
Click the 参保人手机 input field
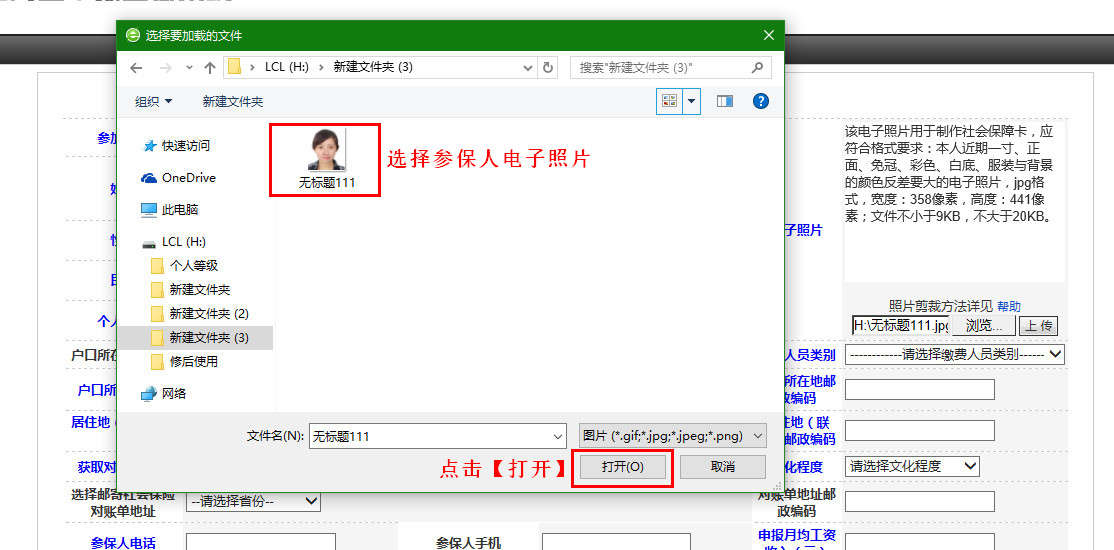(x=615, y=542)
